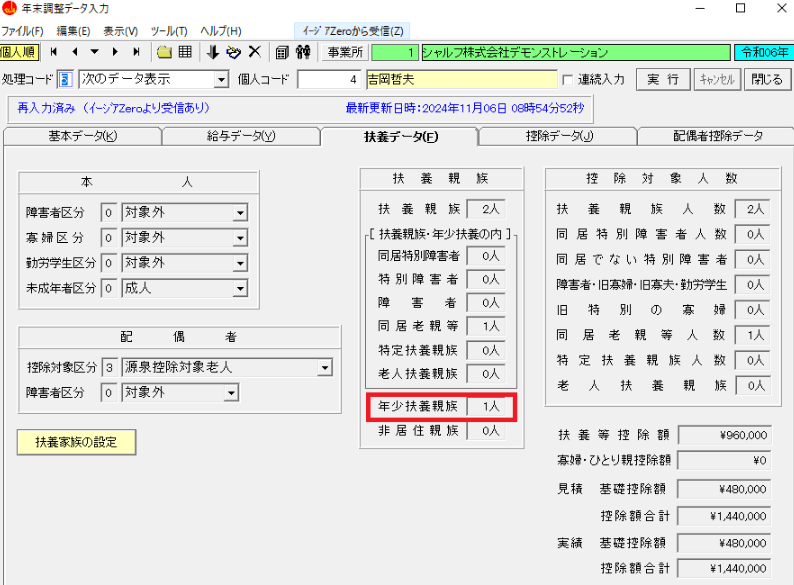Image resolution: width=794 pixels, height=585 pixels.
Task: Enable the 連続入力 checkbox
Action: pyautogui.click(x=568, y=79)
